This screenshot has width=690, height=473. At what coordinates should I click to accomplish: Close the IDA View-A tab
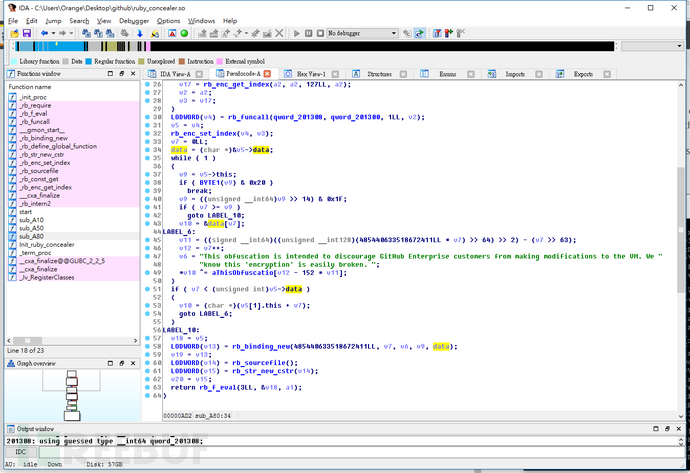[199, 74]
